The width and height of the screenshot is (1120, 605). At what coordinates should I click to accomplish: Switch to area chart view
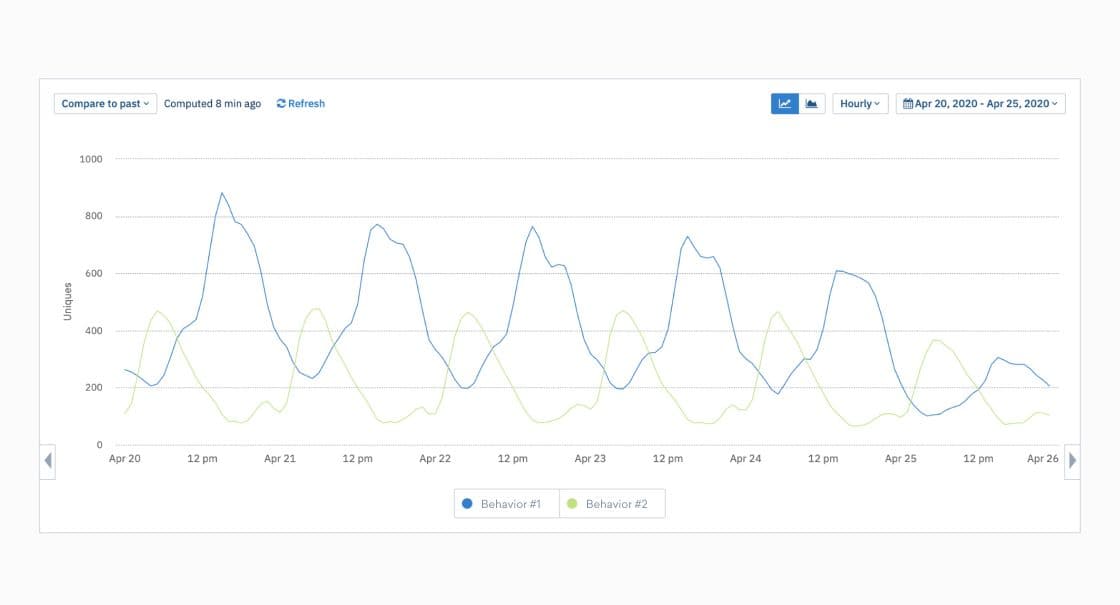(x=812, y=104)
